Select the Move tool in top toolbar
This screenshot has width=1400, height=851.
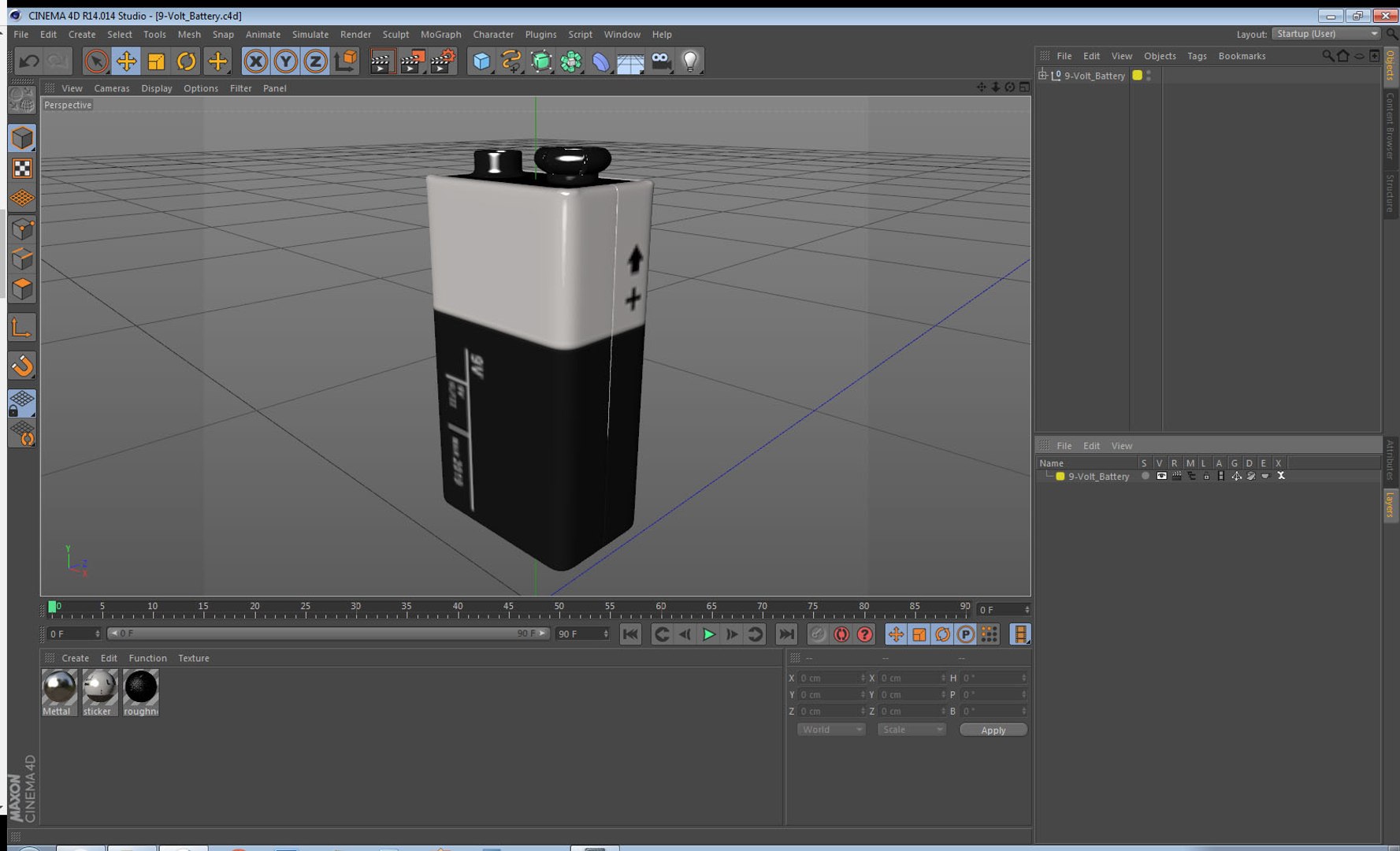126,61
